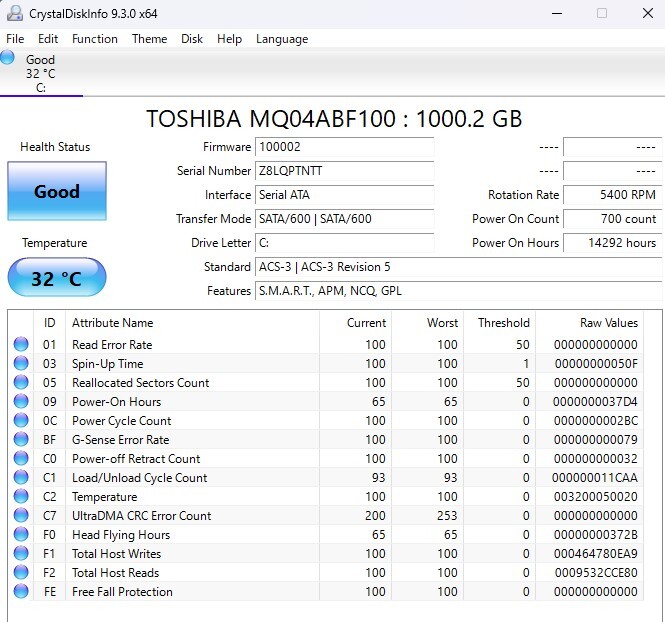Click the status orb for Free Fall Protection
Viewport: 665px width, 622px height.
(x=21, y=592)
